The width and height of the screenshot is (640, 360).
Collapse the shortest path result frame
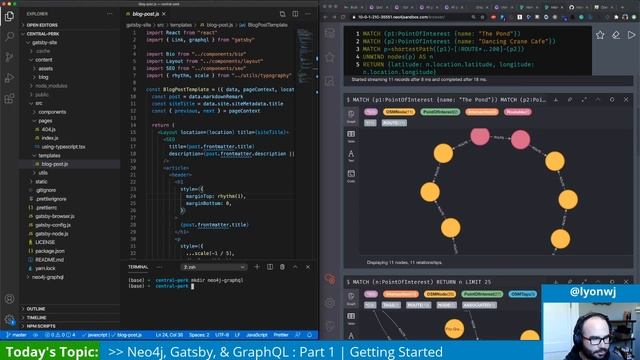pyautogui.click(x=598, y=100)
